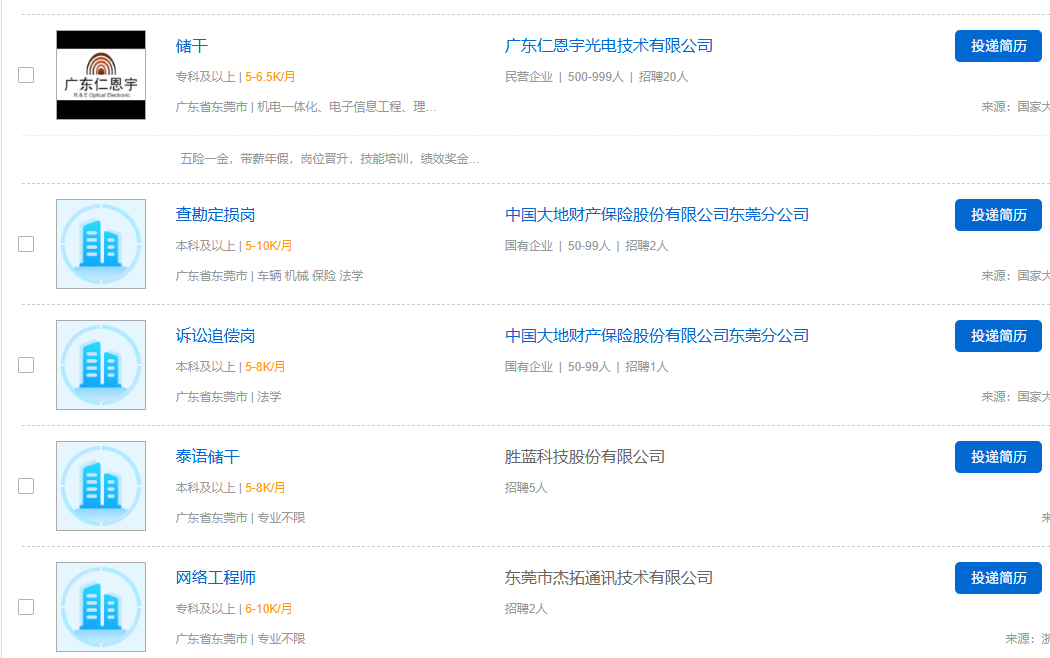Open the 查勘定损岗 job posting
Viewport: 1050px width, 658px height.
tap(216, 215)
